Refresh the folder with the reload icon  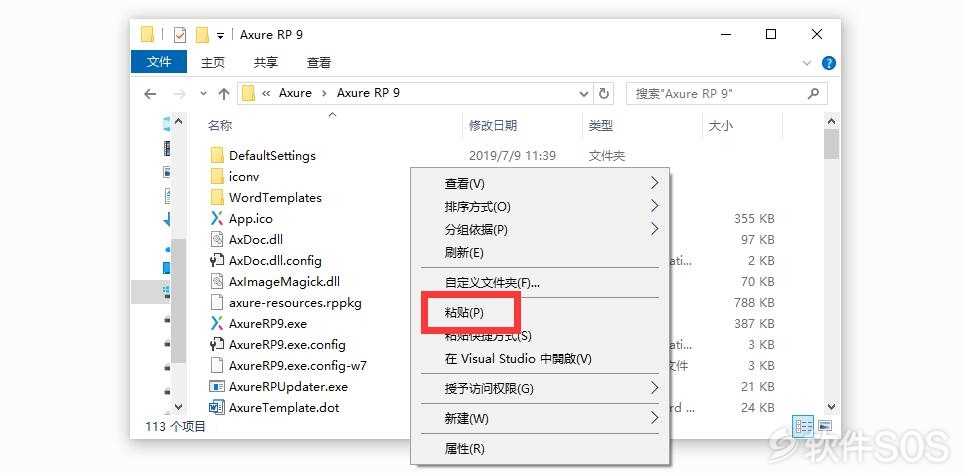tap(604, 93)
